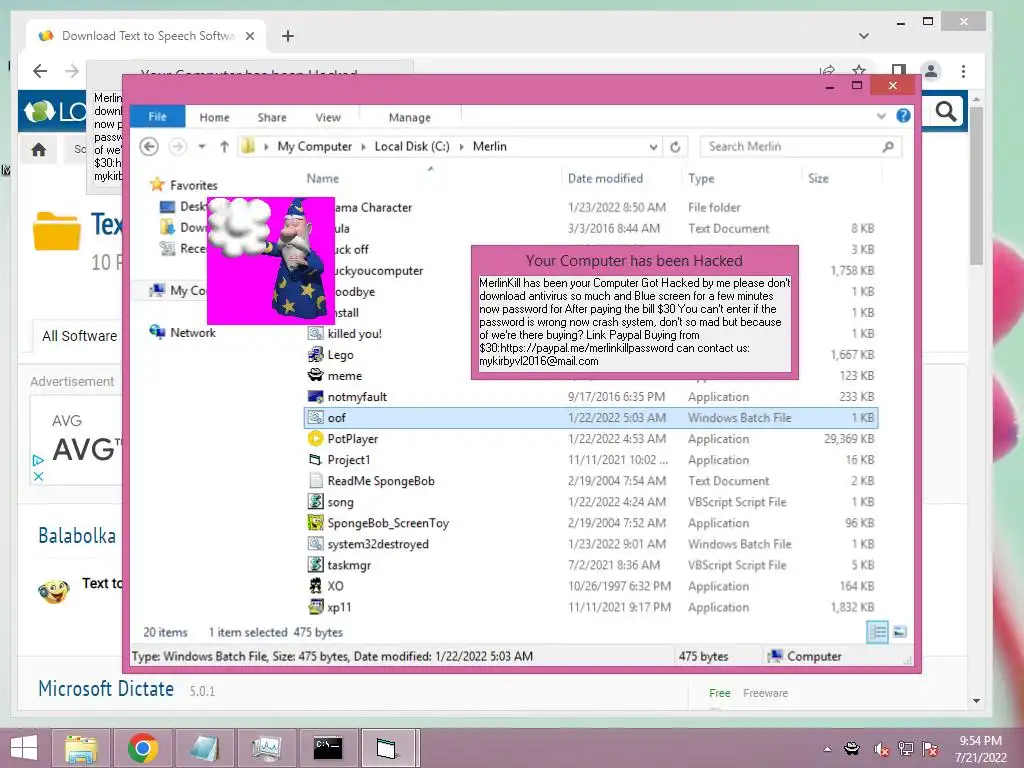Image resolution: width=1024 pixels, height=768 pixels.
Task: Go back in Chrome browser
Action: [40, 71]
